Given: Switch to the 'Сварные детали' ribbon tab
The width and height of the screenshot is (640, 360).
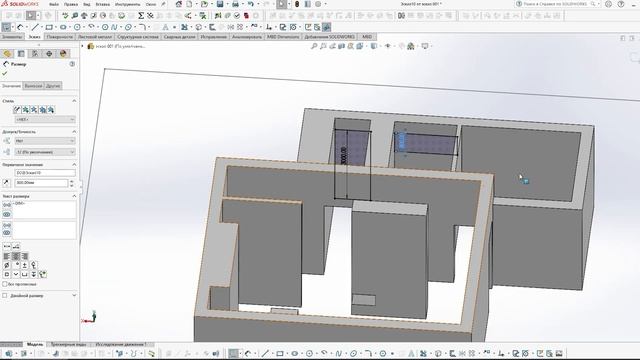Looking at the screenshot, I should click(180, 37).
